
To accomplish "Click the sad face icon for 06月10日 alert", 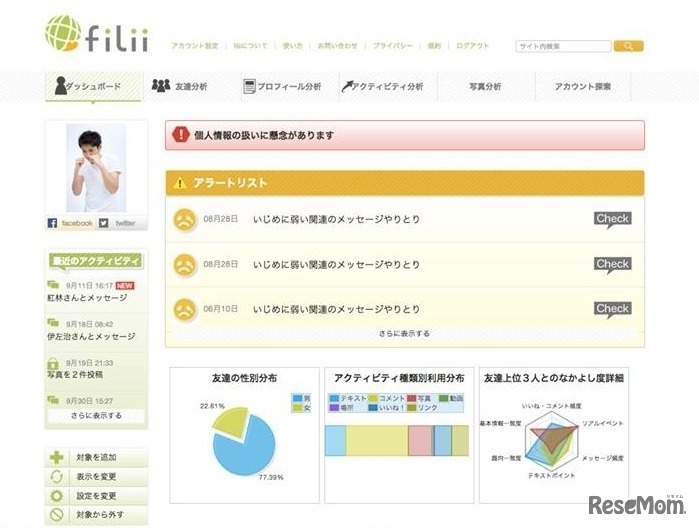I will coord(185,310).
